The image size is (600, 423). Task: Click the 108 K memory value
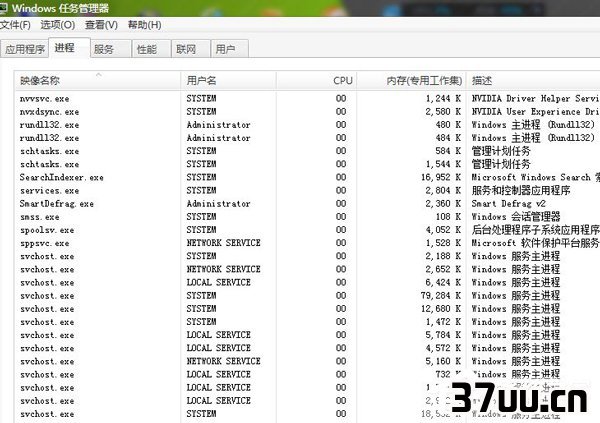tap(448, 217)
